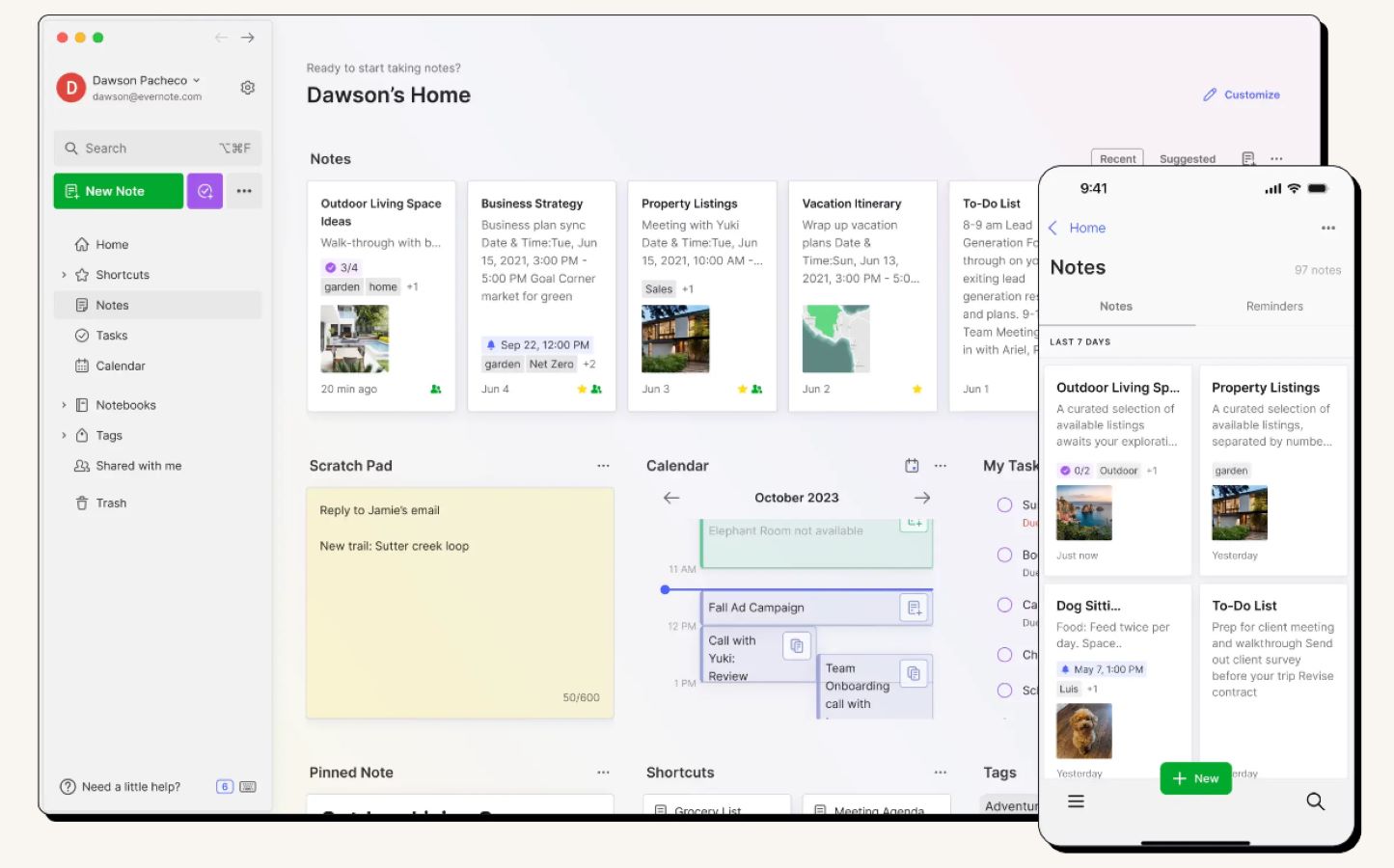The height and width of the screenshot is (868, 1394).
Task: Open Scratch Pad more options
Action: pos(603,466)
